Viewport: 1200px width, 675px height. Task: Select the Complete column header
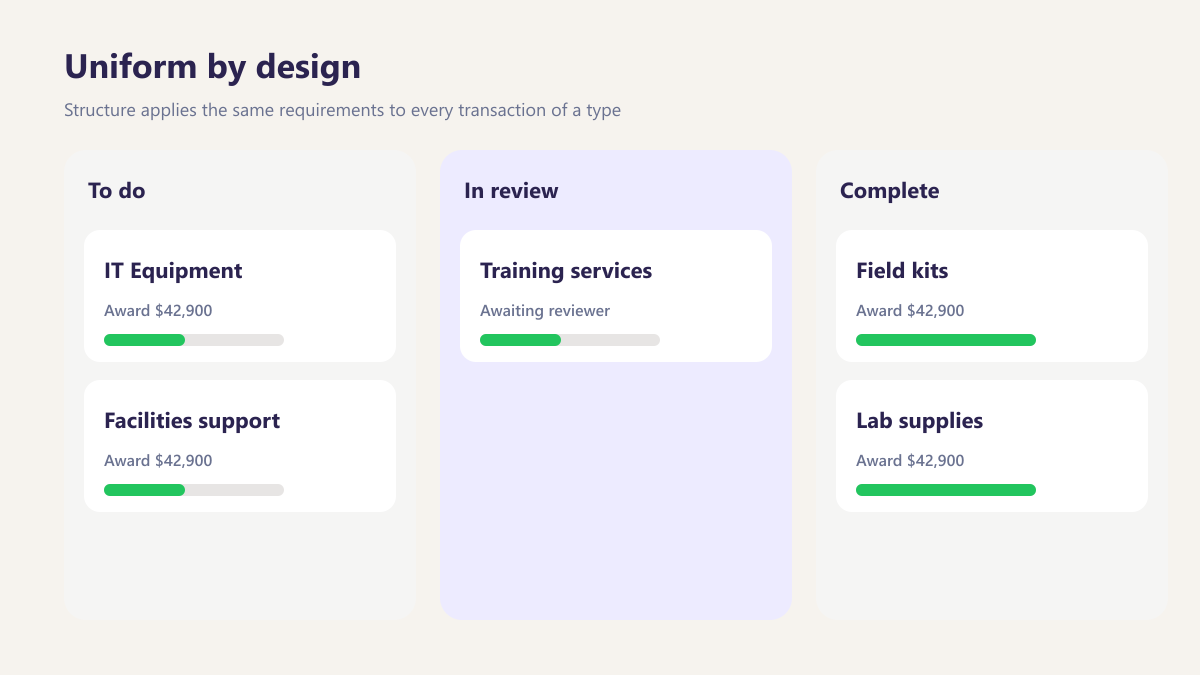pos(889,190)
